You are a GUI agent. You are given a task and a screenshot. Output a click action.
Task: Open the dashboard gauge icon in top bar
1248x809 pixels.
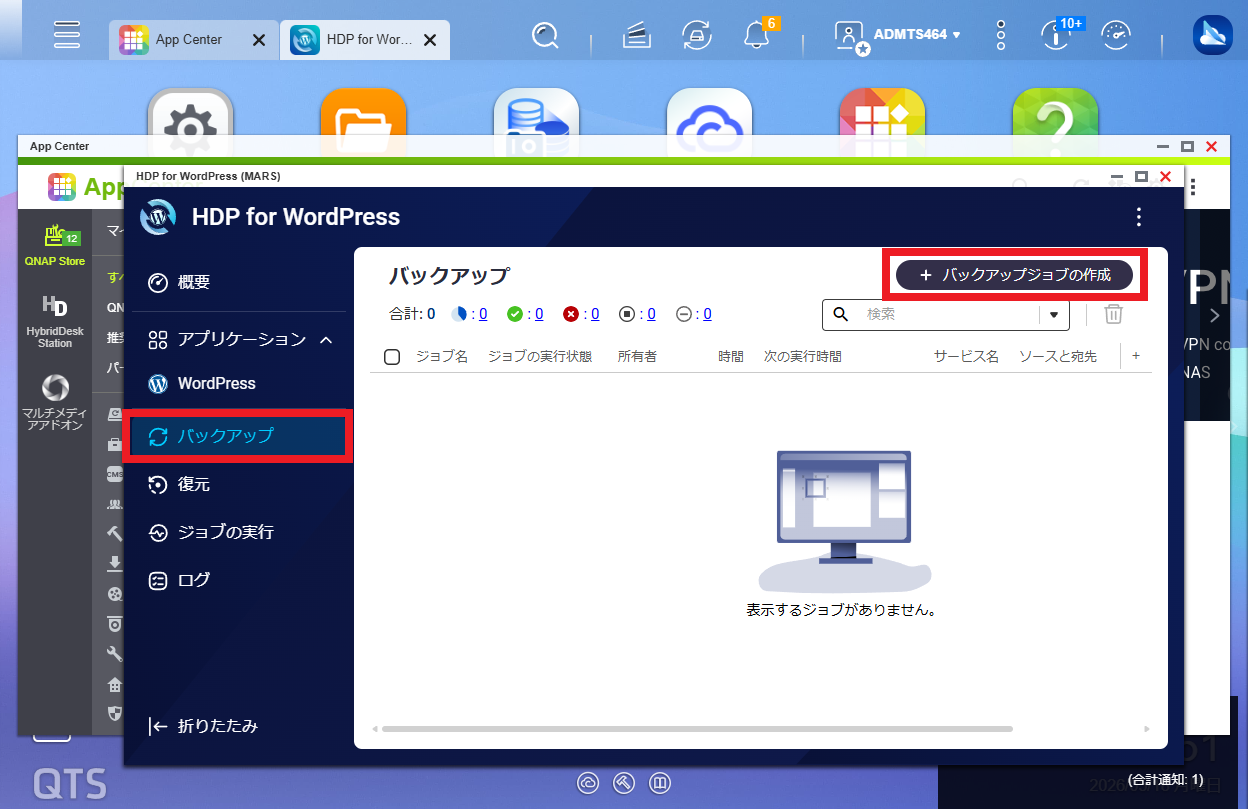pos(1115,37)
